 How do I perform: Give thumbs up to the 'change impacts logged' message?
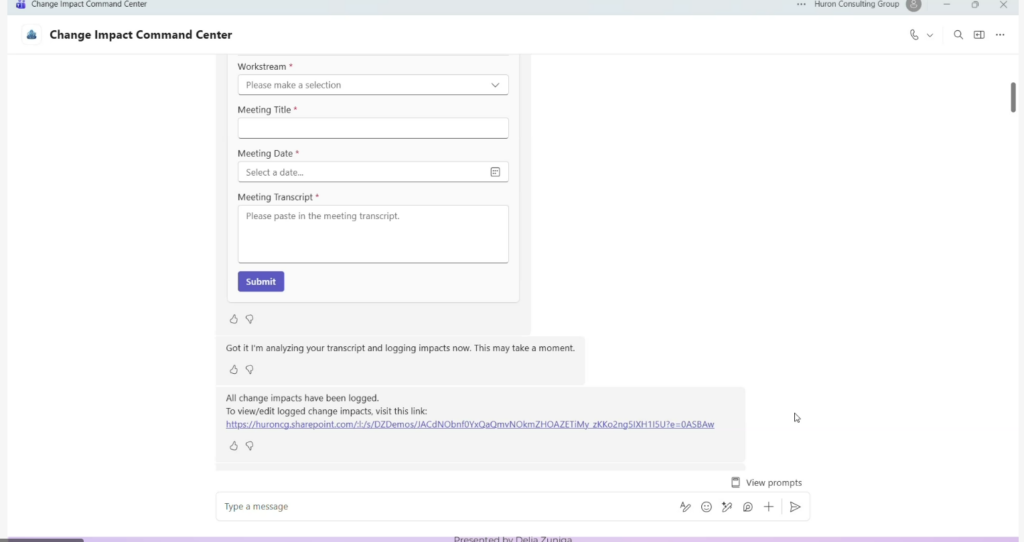point(234,446)
